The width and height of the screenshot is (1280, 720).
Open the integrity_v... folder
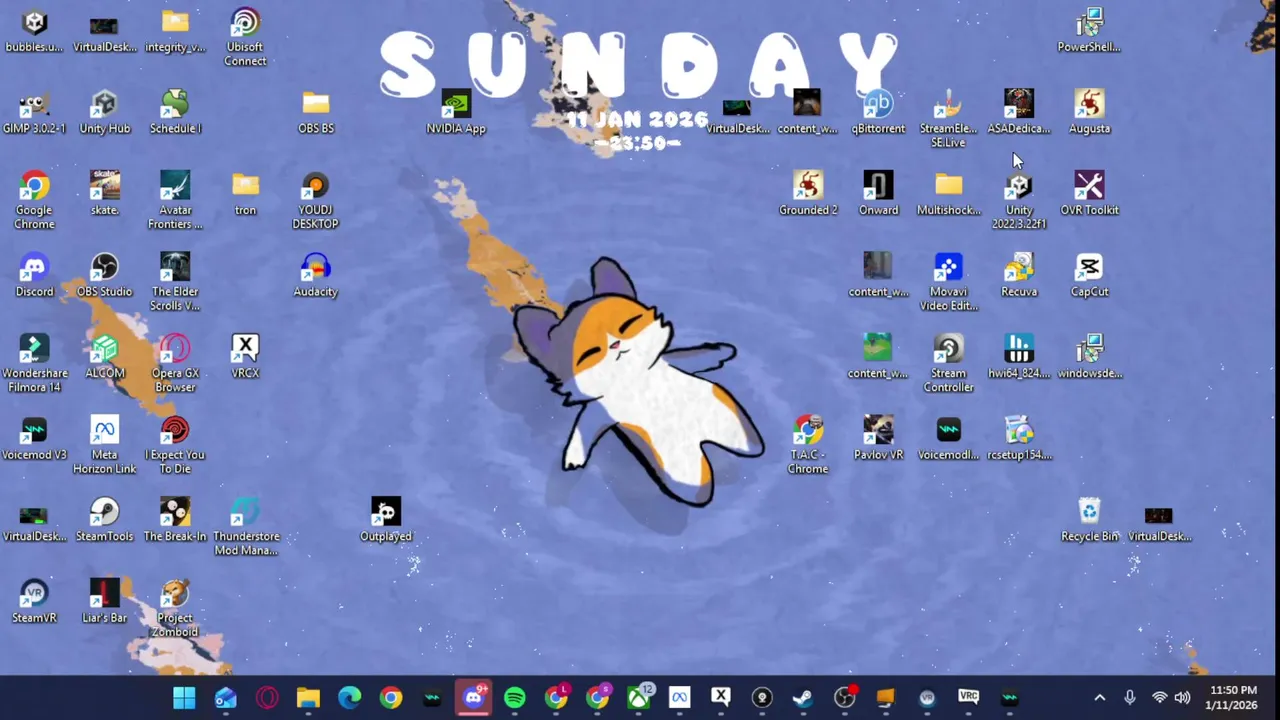coord(175,30)
